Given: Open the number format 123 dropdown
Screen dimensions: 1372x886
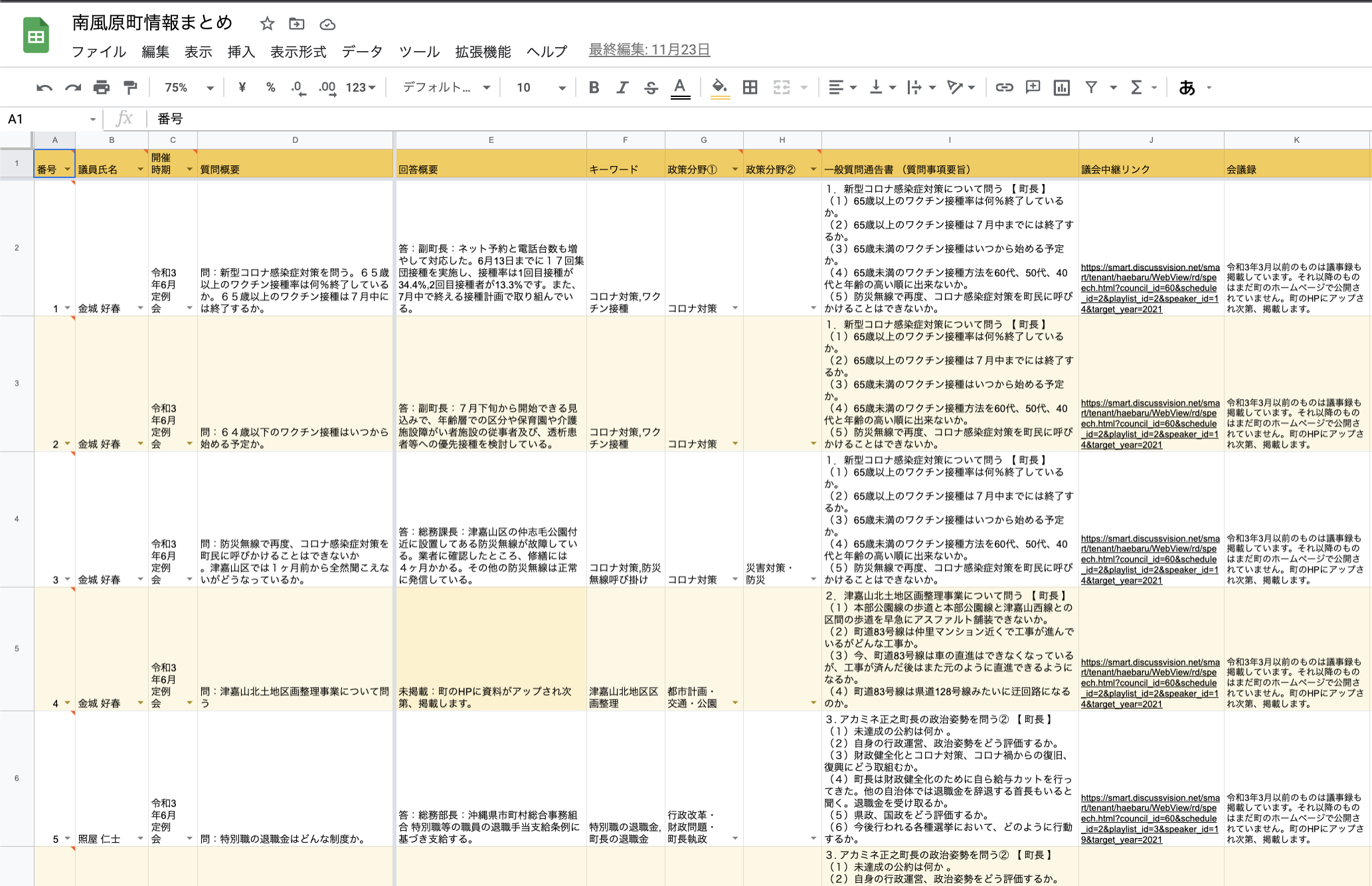Looking at the screenshot, I should (361, 88).
